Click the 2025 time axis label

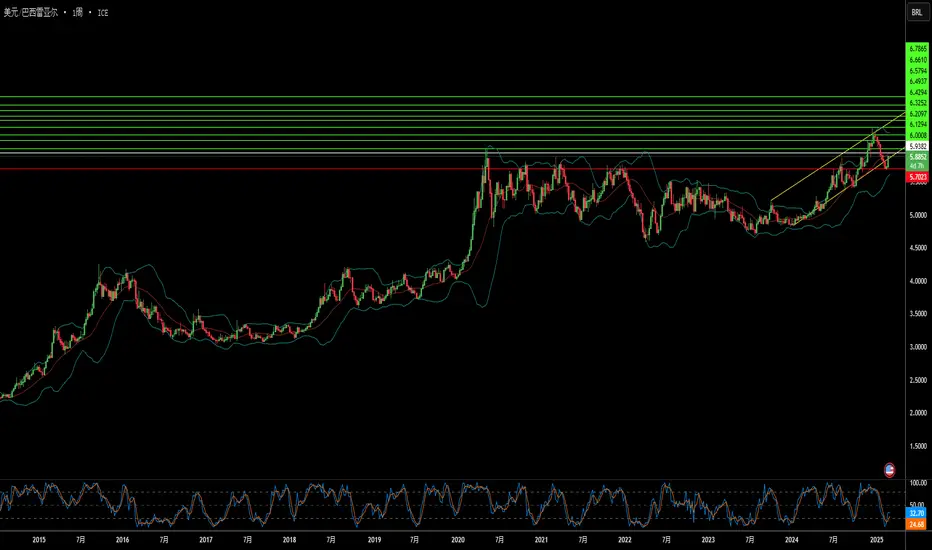pos(876,540)
